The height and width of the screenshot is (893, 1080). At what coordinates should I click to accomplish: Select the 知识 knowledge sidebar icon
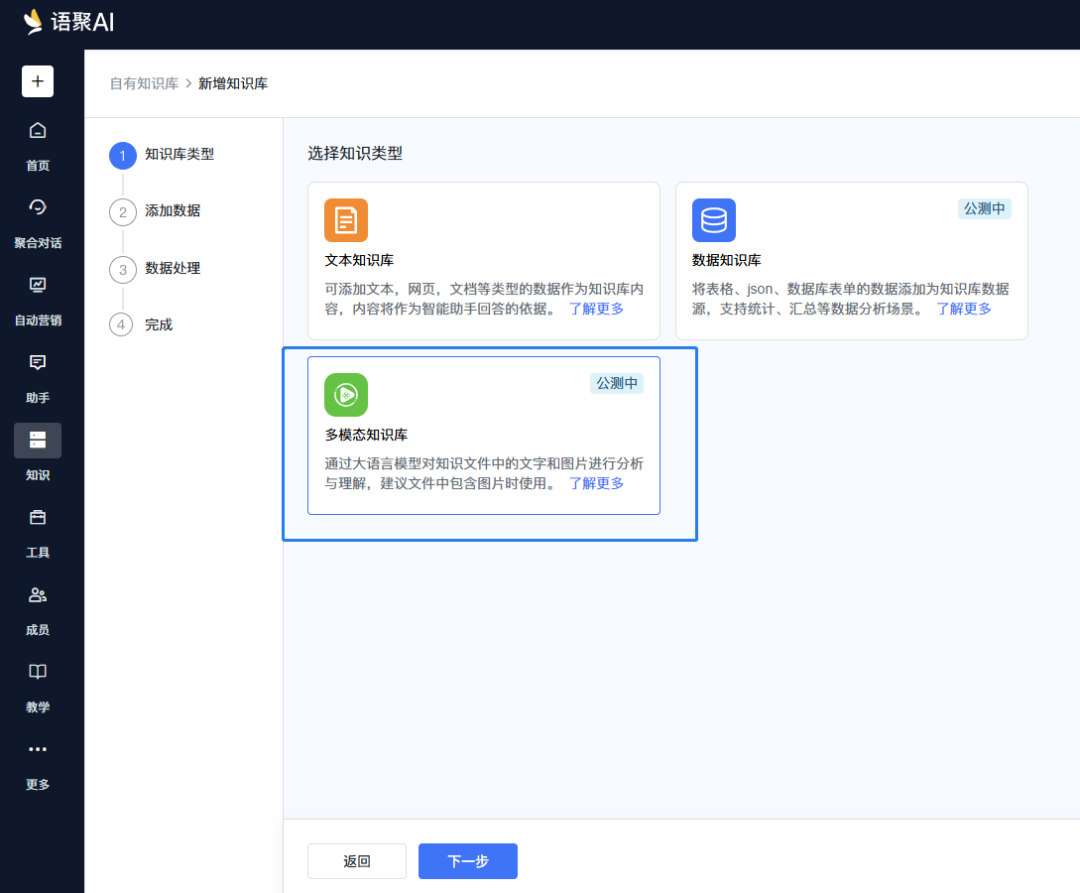(38, 440)
